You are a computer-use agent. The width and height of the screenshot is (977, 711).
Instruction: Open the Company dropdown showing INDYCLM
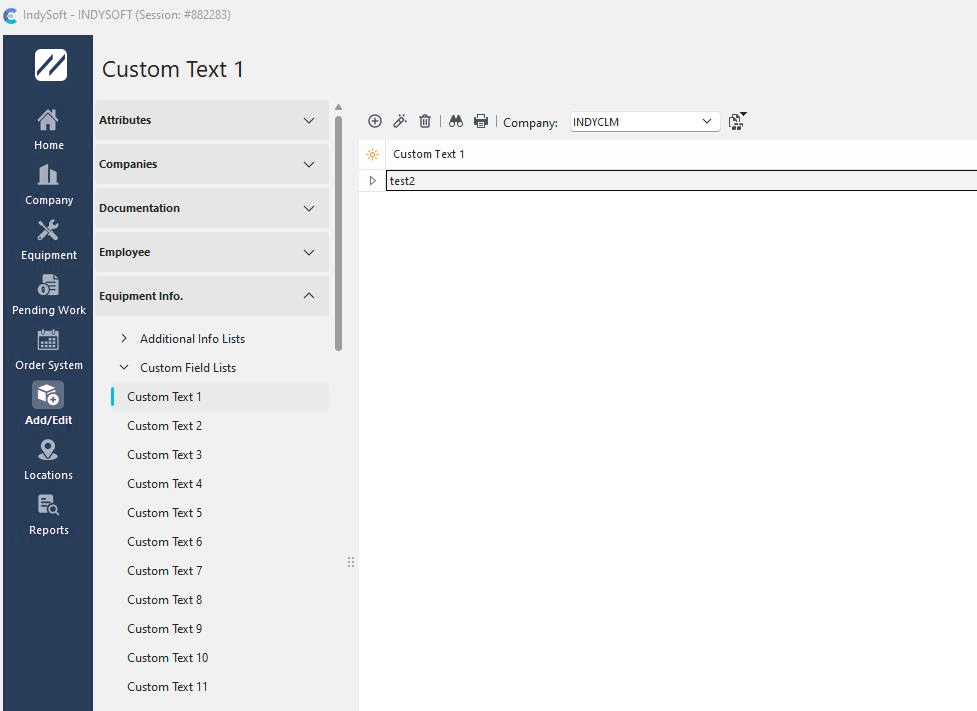[645, 122]
